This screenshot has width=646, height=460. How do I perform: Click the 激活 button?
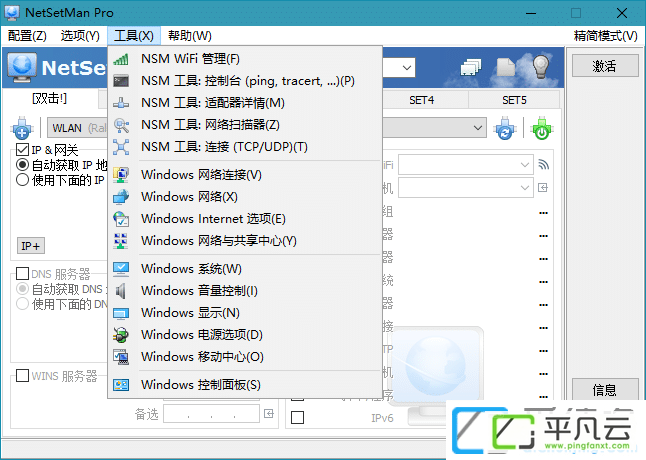pyautogui.click(x=604, y=66)
